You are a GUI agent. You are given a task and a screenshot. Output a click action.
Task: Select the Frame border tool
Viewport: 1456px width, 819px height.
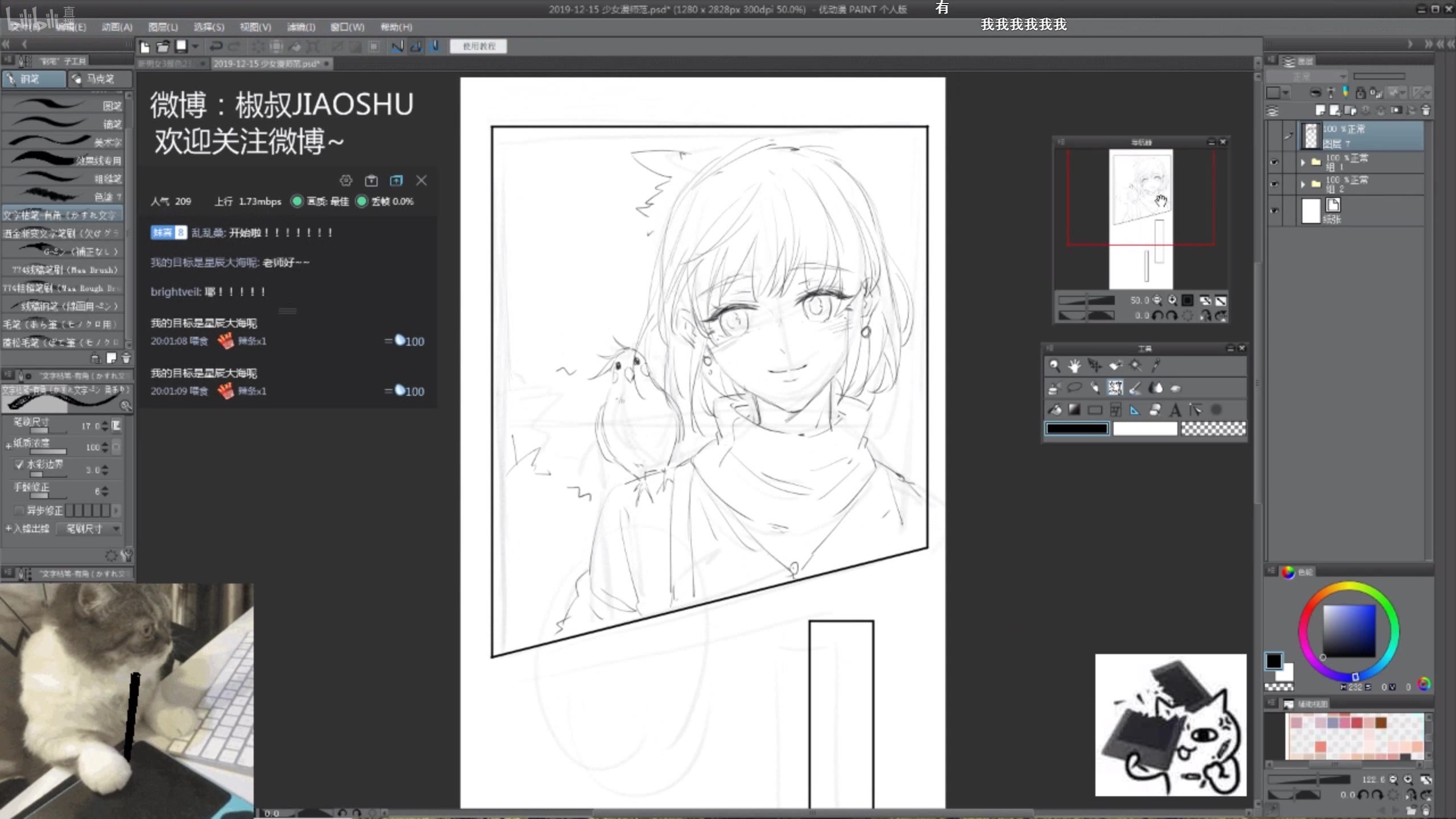(1115, 410)
